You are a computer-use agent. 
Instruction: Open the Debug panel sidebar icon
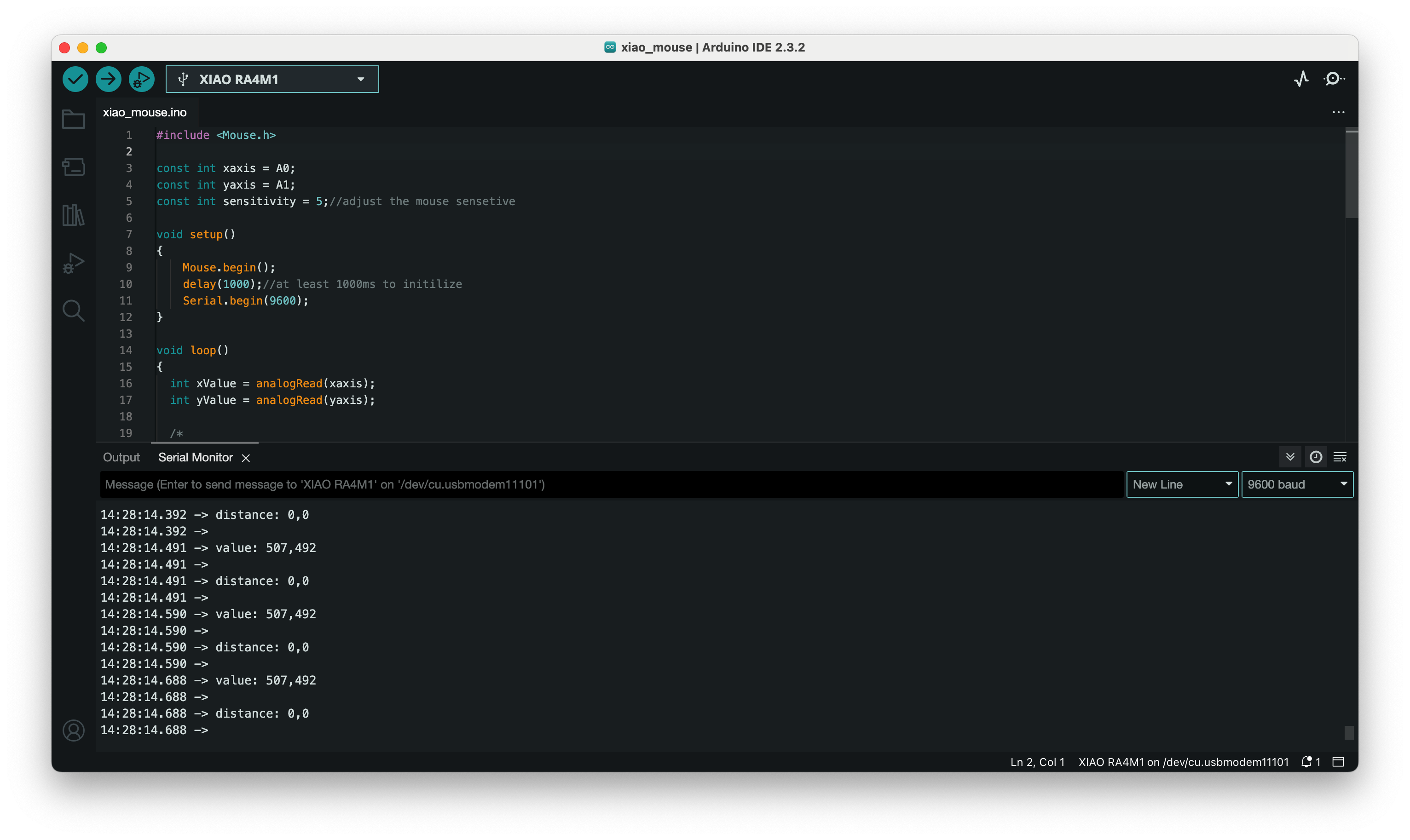[74, 263]
